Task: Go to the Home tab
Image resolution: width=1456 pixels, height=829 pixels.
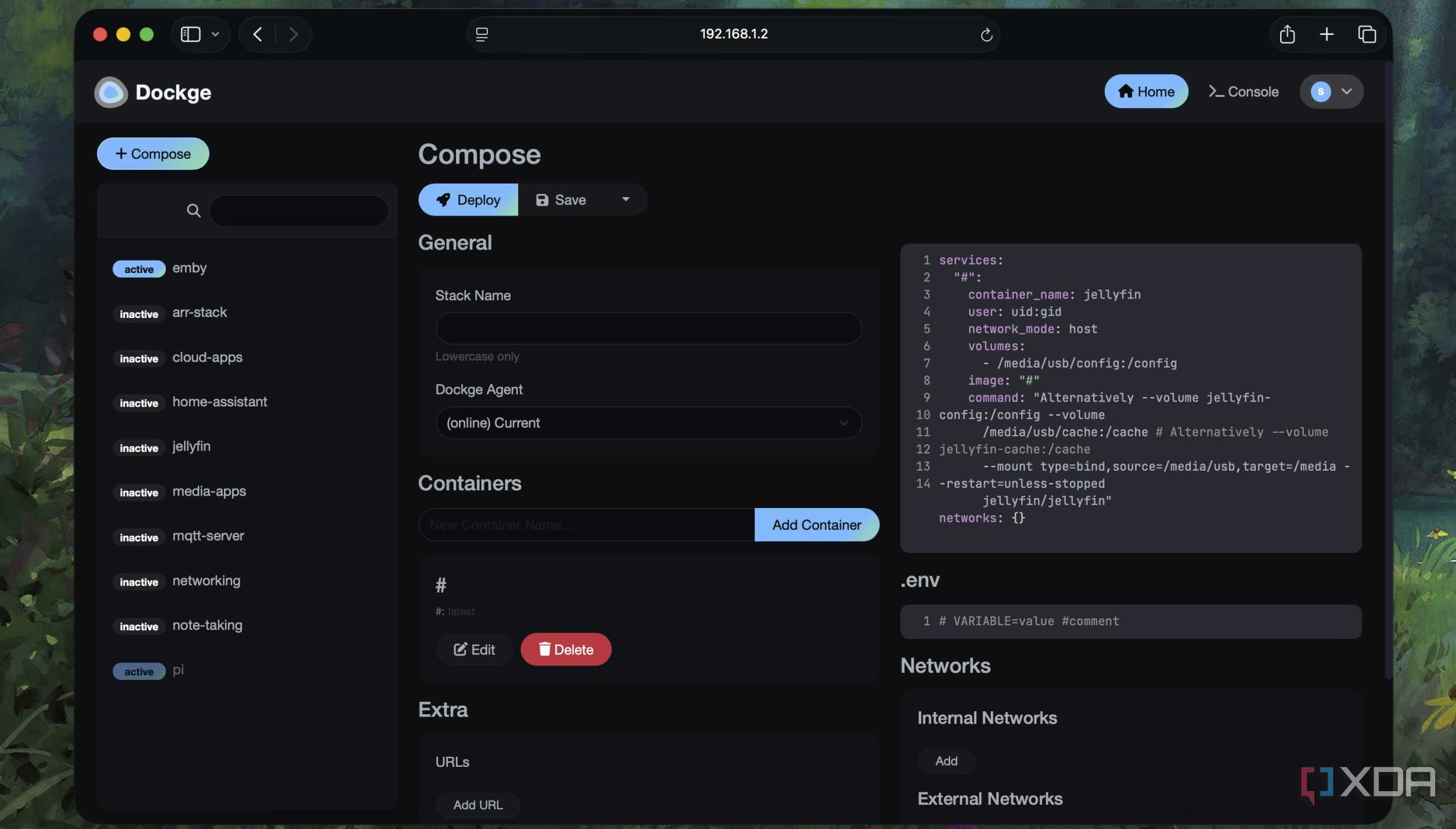Action: pos(1146,91)
